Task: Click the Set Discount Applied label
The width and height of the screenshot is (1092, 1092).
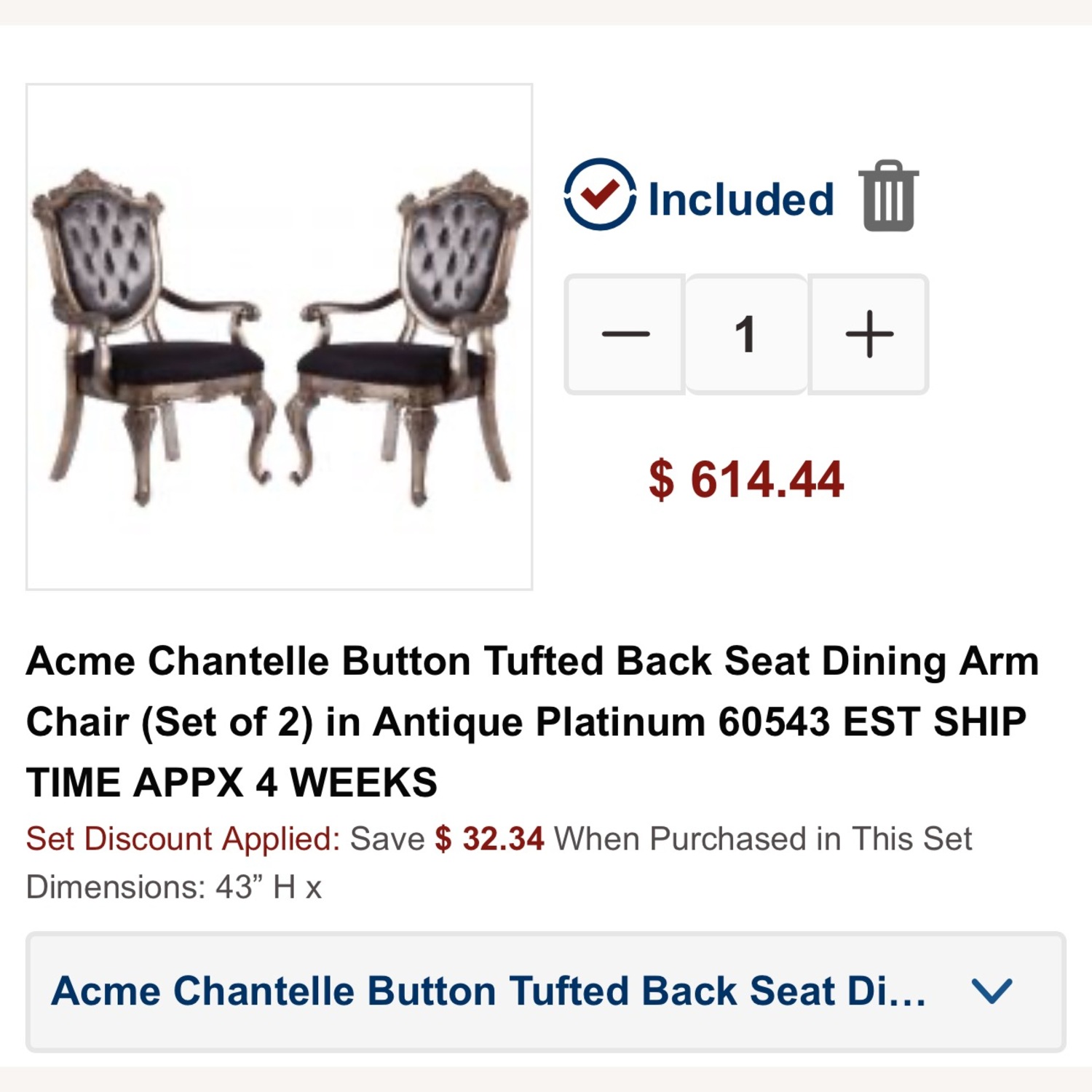Action: (x=182, y=839)
